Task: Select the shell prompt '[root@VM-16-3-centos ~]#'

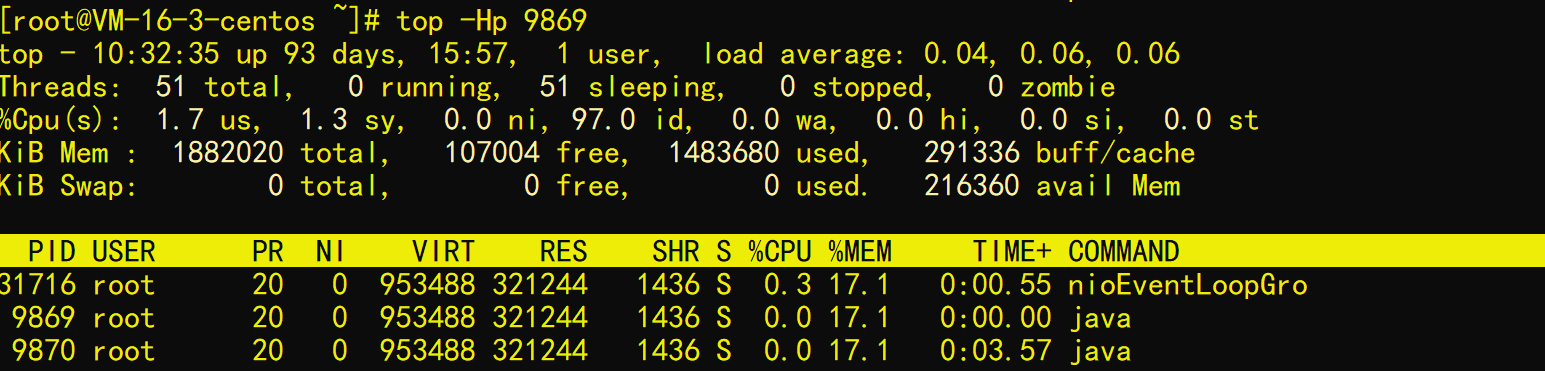Action: (x=190, y=20)
